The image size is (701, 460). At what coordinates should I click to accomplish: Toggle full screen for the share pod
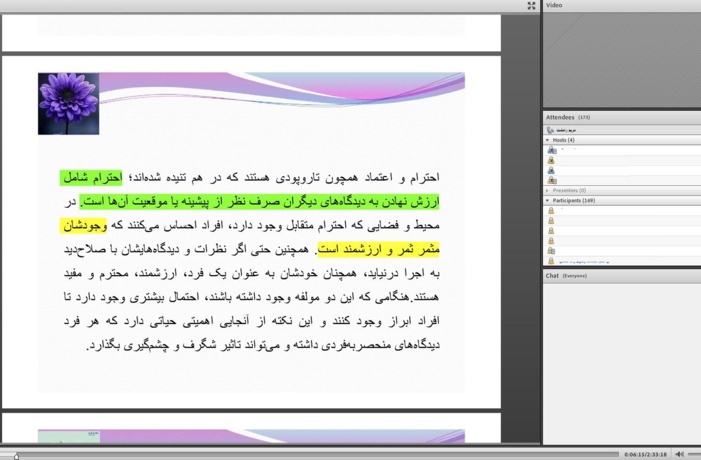click(531, 5)
